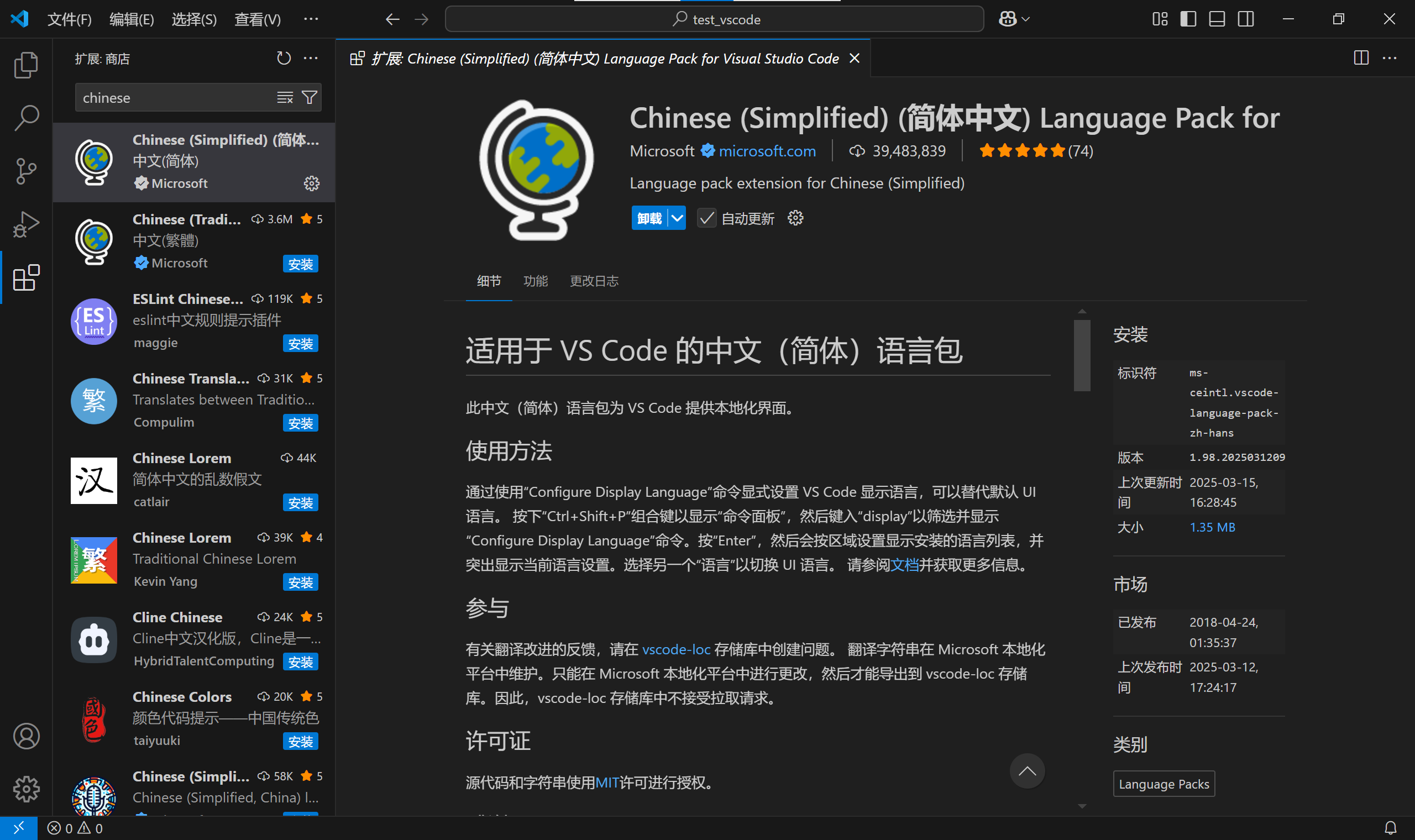
Task: Refresh the extensions list
Action: click(284, 57)
